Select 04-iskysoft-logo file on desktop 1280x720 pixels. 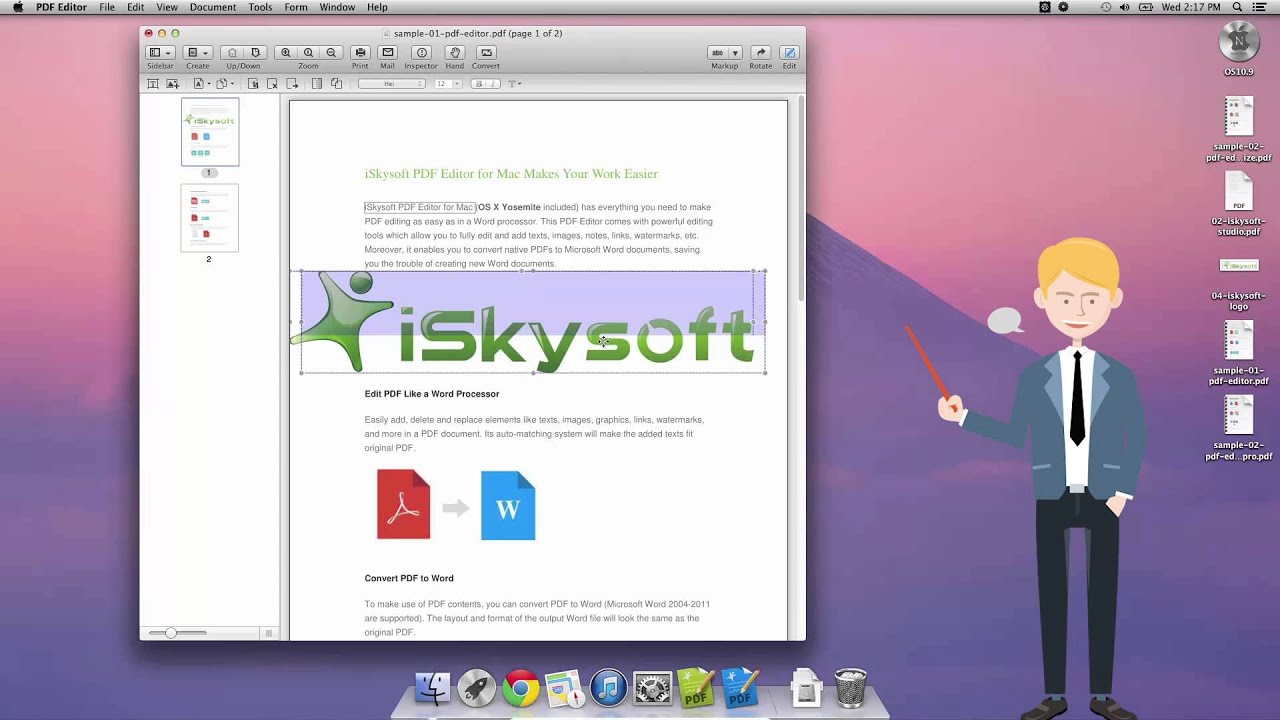(1239, 284)
